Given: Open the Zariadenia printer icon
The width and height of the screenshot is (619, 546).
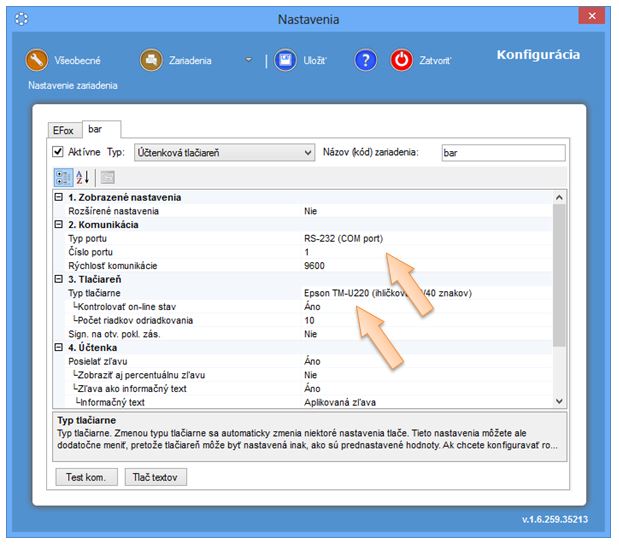Looking at the screenshot, I should click(x=151, y=60).
